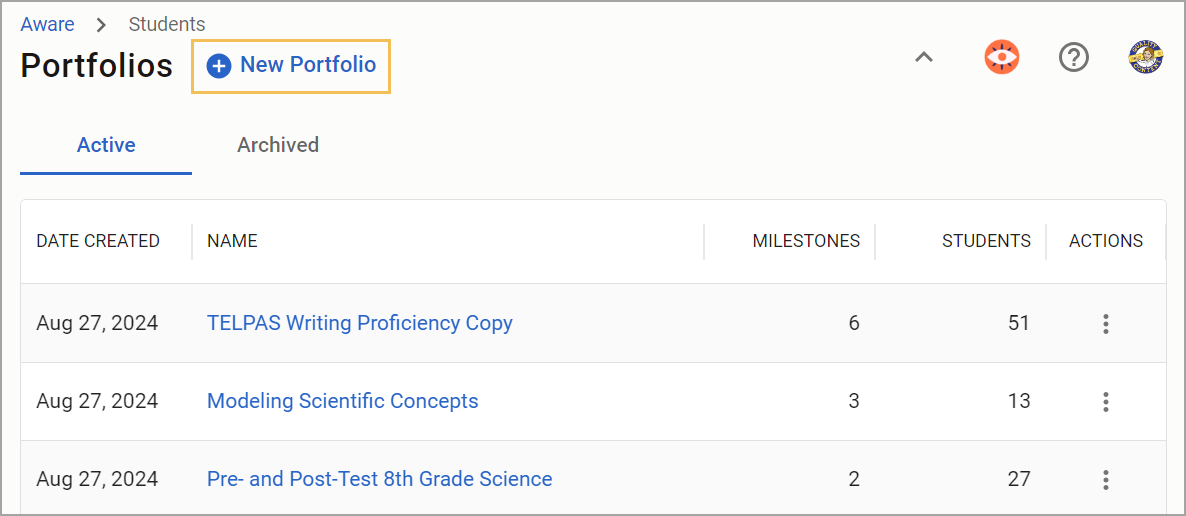Click the plus icon beside New Portfolio

tap(219, 67)
